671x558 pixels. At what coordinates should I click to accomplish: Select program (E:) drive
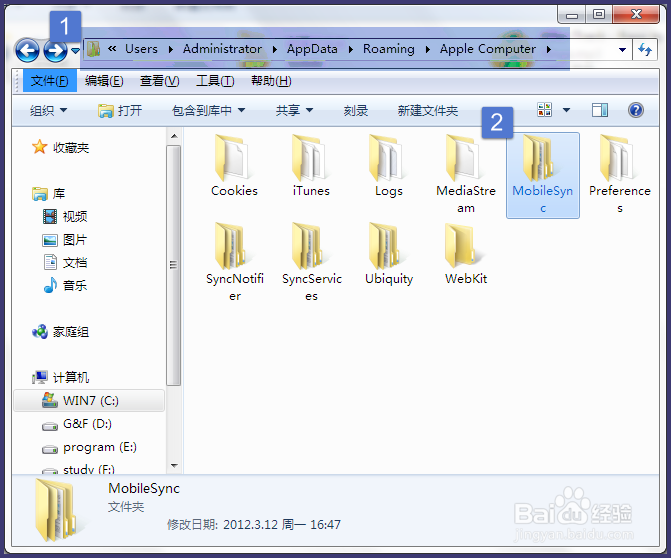[x=89, y=447]
